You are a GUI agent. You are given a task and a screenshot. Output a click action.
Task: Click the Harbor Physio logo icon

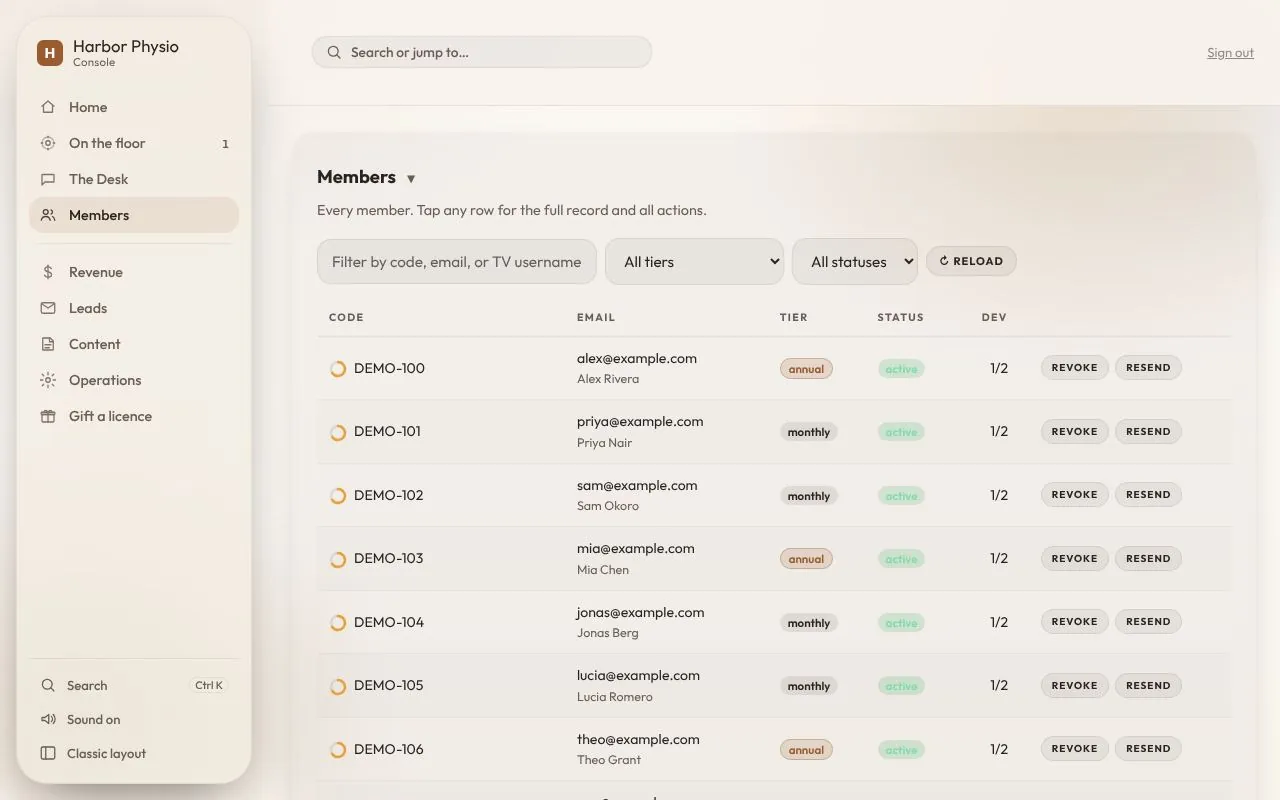pos(50,53)
